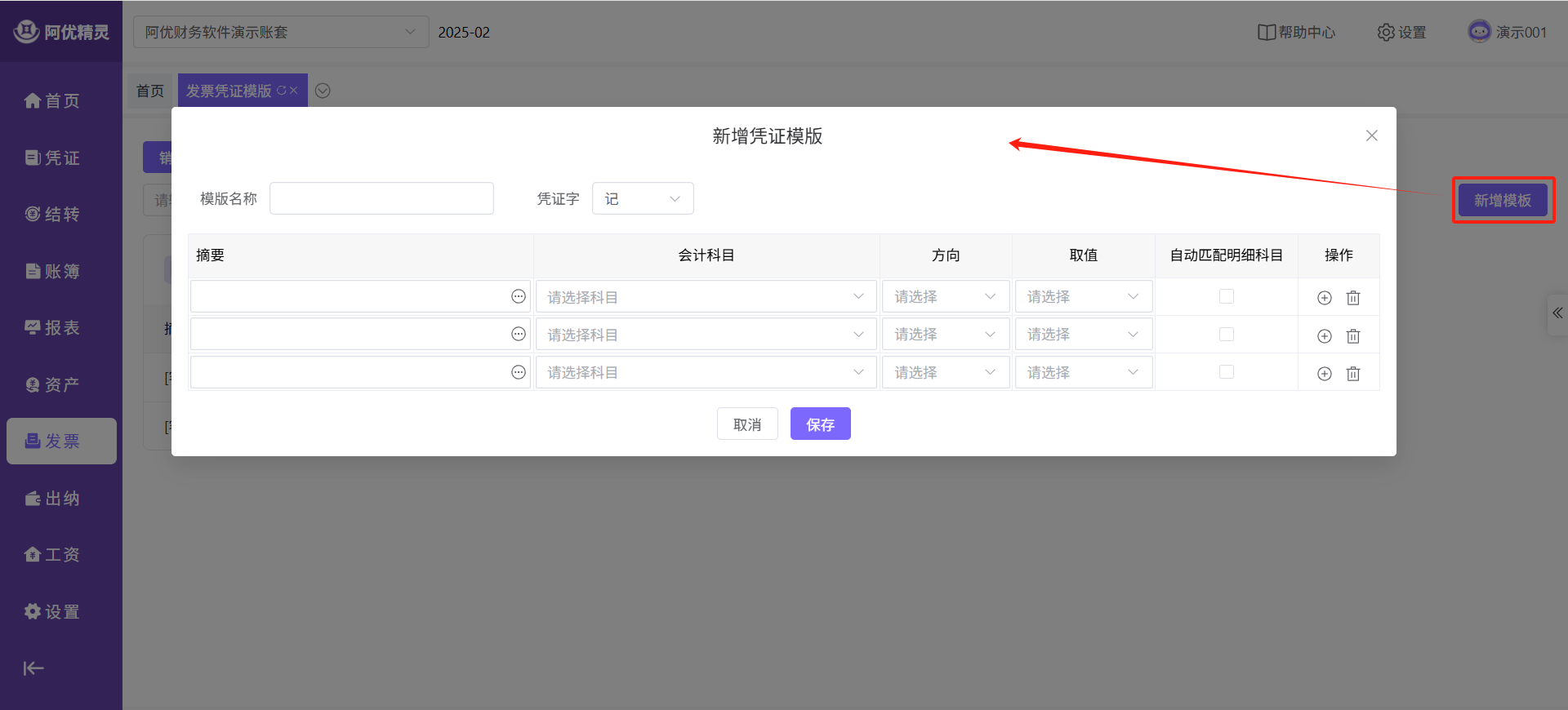Open the 凭证字 dropdown showing 记
The image size is (1568, 710).
[642, 198]
